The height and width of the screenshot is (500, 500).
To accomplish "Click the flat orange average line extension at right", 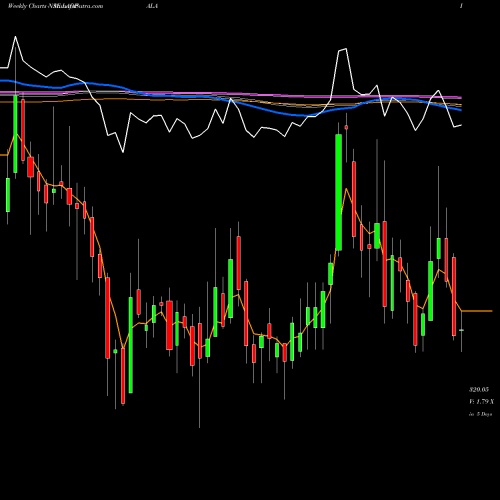I will [477, 311].
